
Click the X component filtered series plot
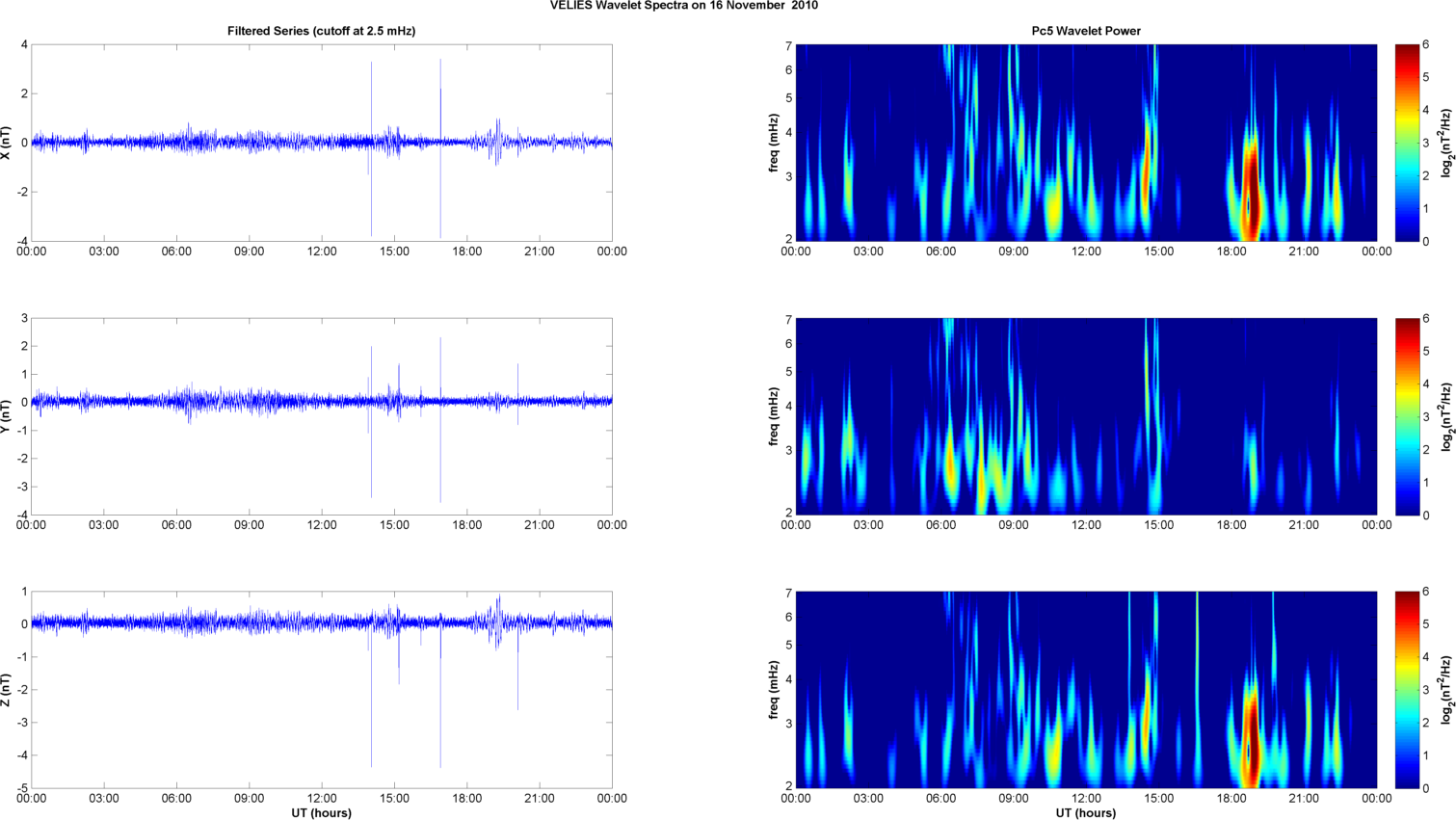point(321,143)
